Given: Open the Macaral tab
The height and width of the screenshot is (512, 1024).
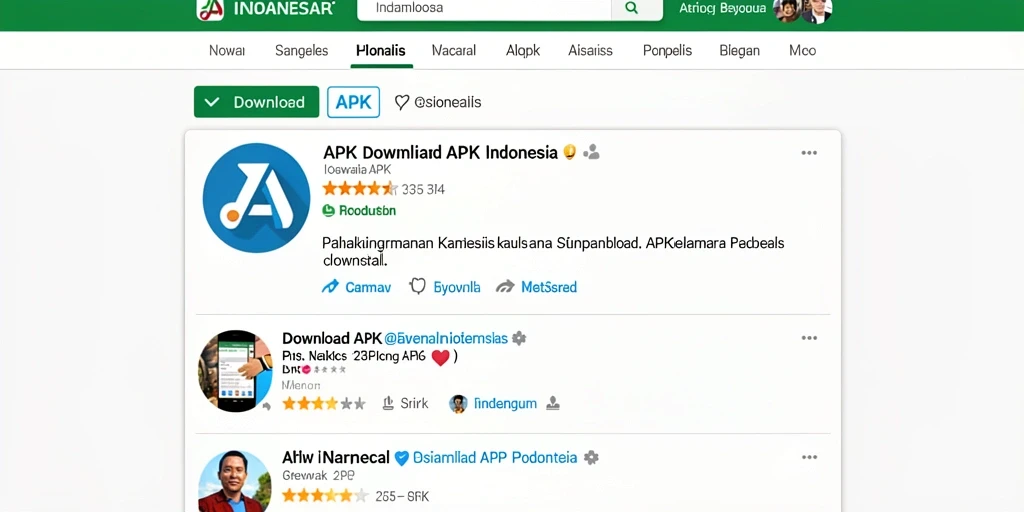Looking at the screenshot, I should click(x=454, y=50).
